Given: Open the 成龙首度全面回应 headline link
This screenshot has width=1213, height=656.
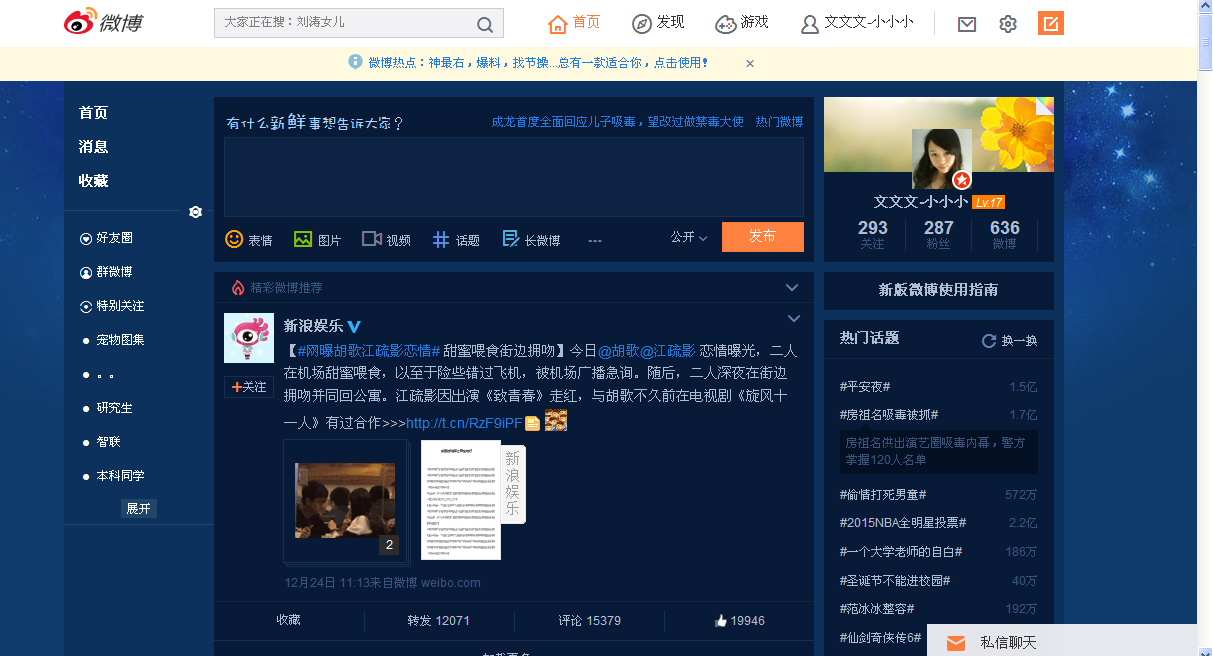Looking at the screenshot, I should pos(617,121).
